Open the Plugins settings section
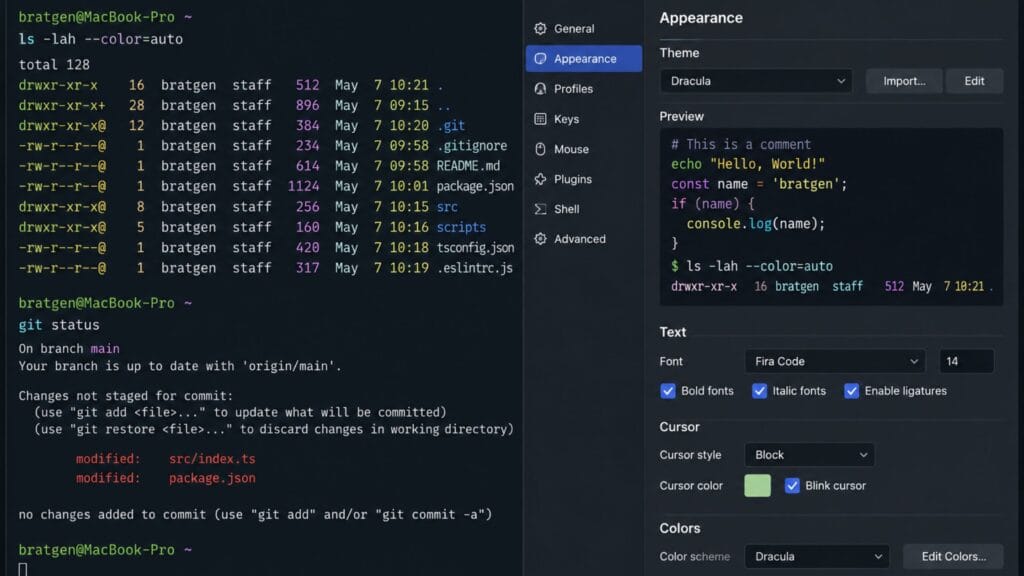 coord(584,179)
